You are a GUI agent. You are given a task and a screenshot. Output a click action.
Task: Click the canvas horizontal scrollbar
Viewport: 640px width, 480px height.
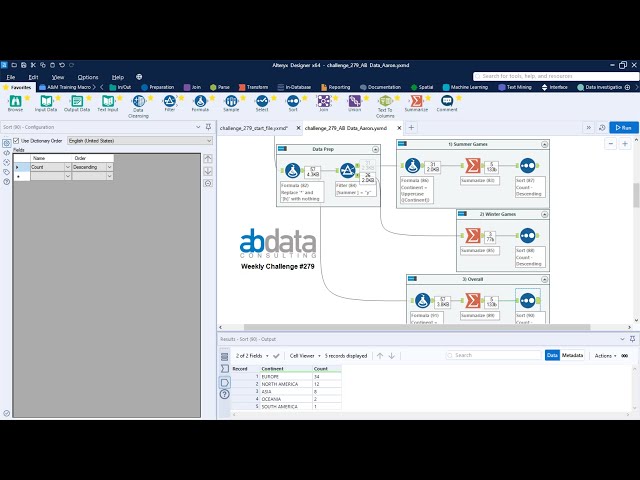click(x=417, y=327)
